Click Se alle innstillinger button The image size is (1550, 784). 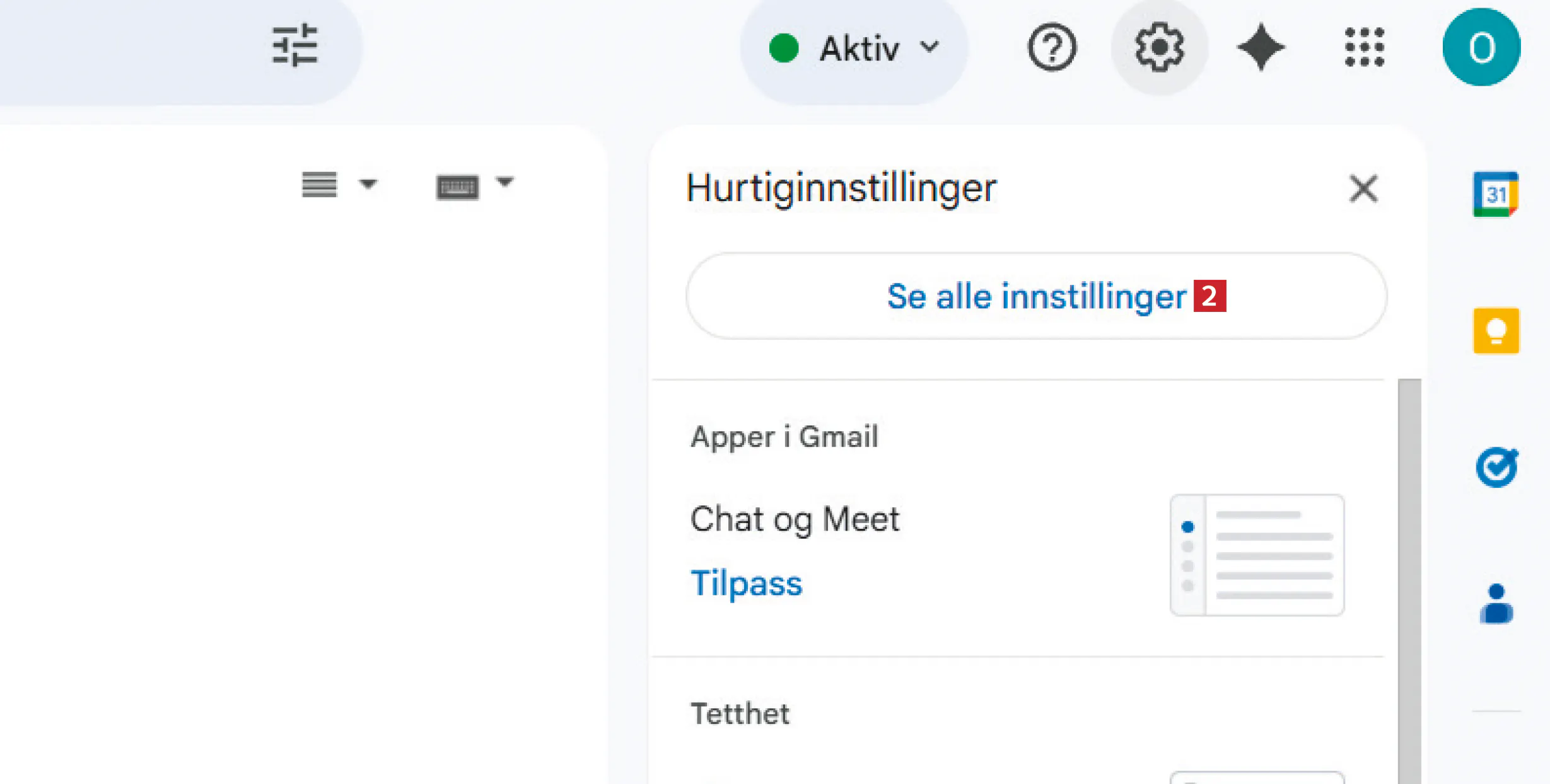click(1036, 296)
